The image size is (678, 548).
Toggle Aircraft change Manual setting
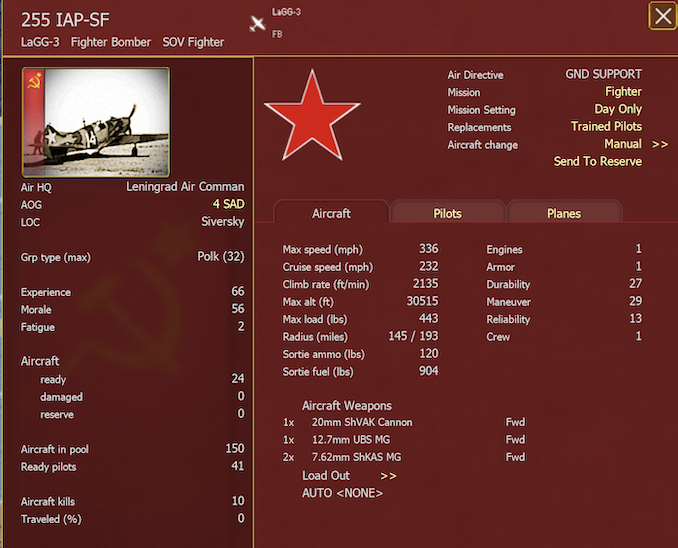[623, 144]
